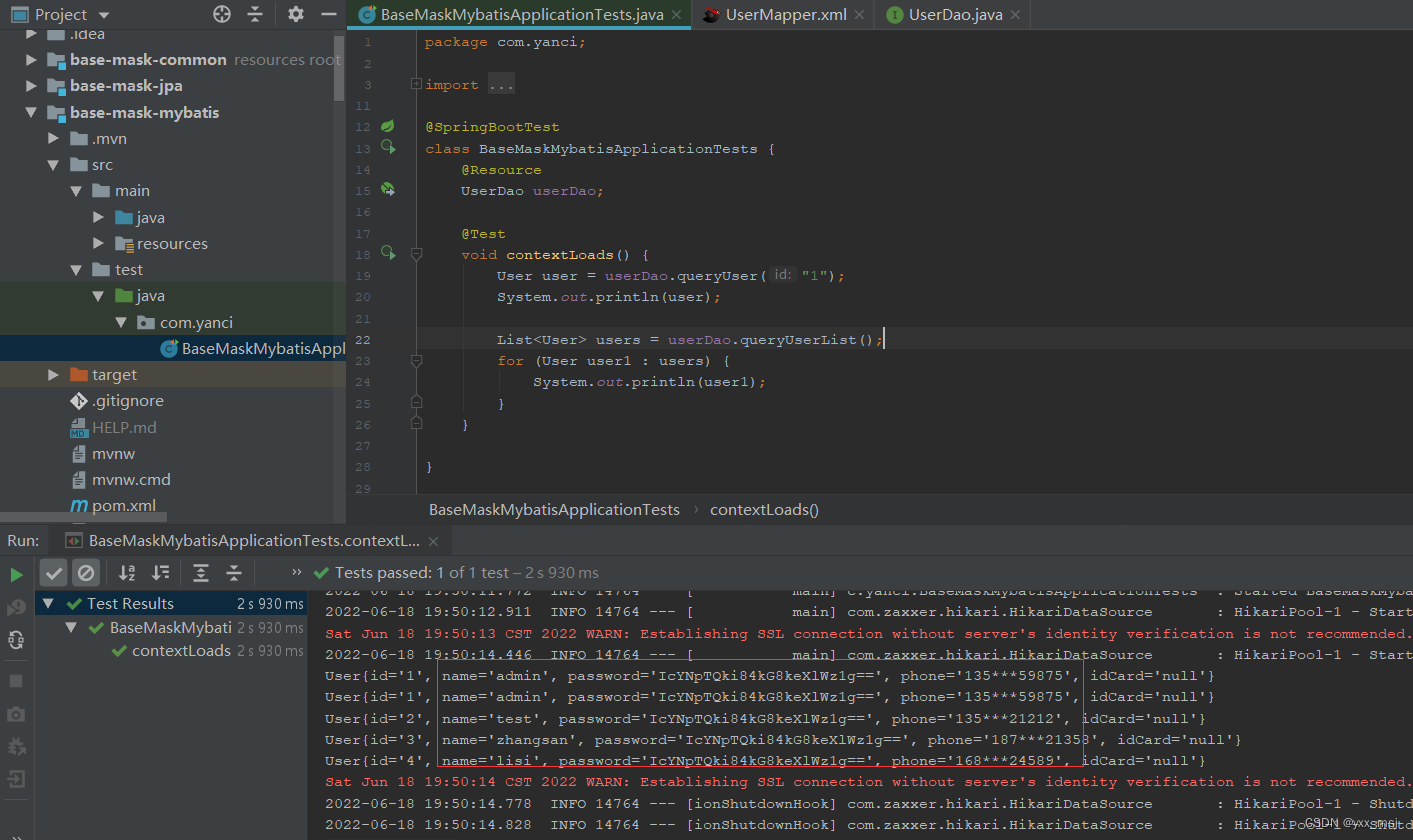1413x840 pixels.
Task: Click the Exit icon in Run sidebar
Action: (16, 780)
